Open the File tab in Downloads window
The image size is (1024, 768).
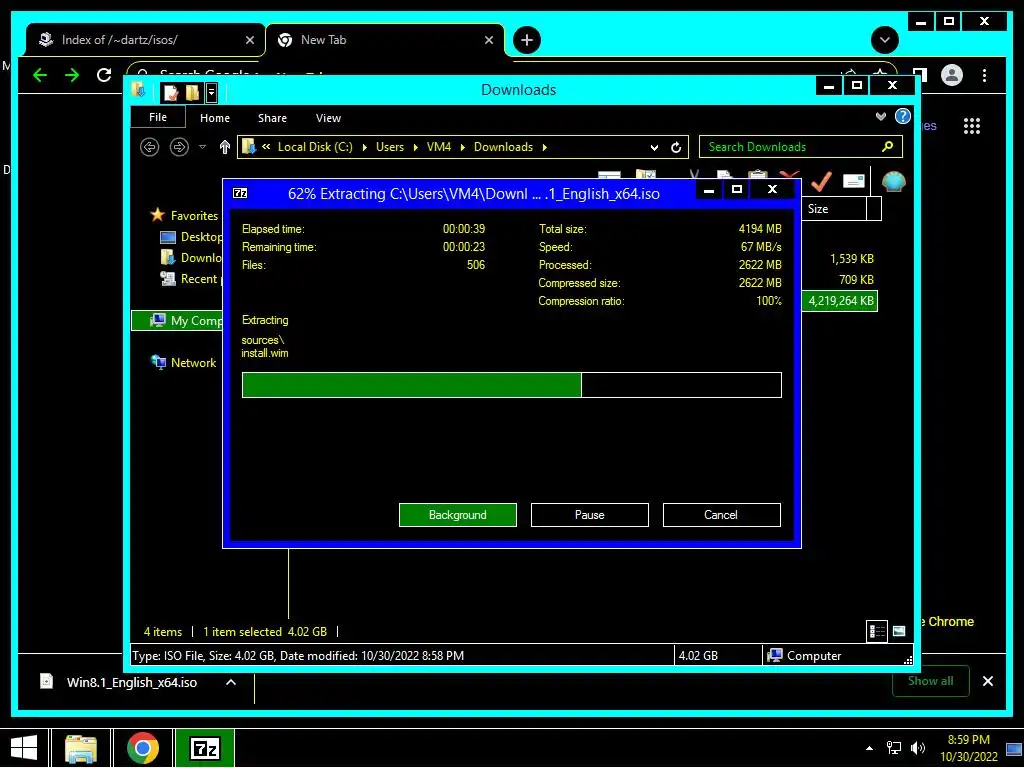point(158,118)
